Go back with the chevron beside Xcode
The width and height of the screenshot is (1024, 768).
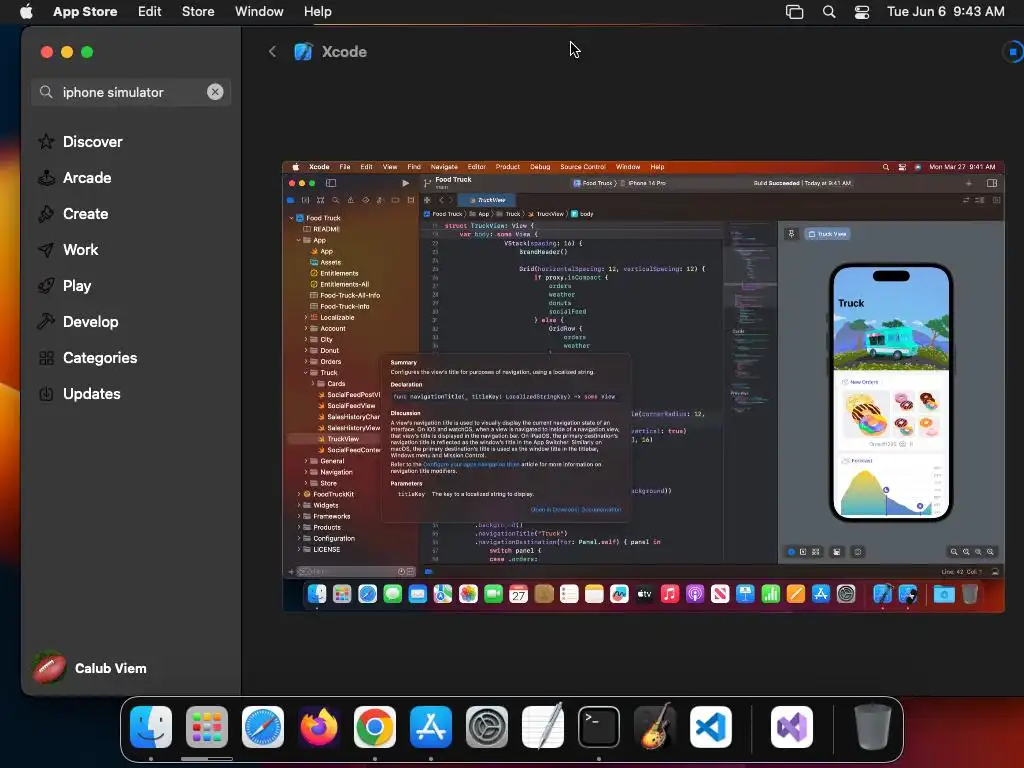[272, 52]
